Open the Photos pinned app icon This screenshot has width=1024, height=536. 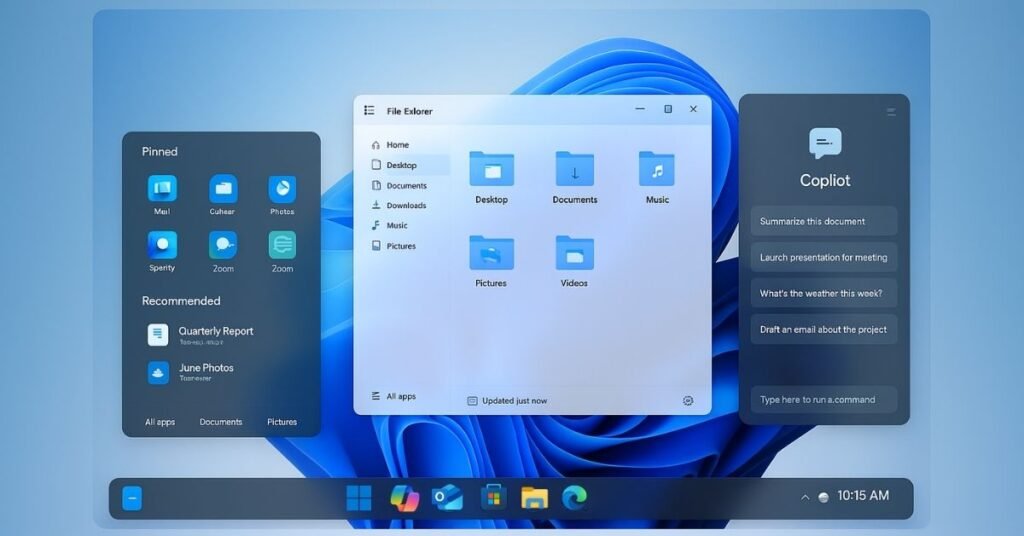(282, 188)
